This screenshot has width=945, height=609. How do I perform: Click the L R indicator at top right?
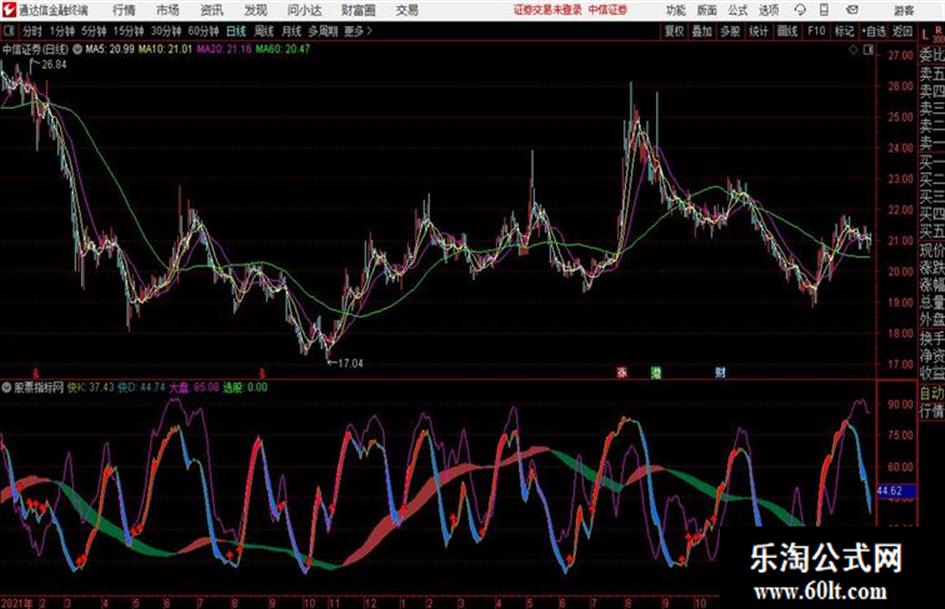coord(932,34)
